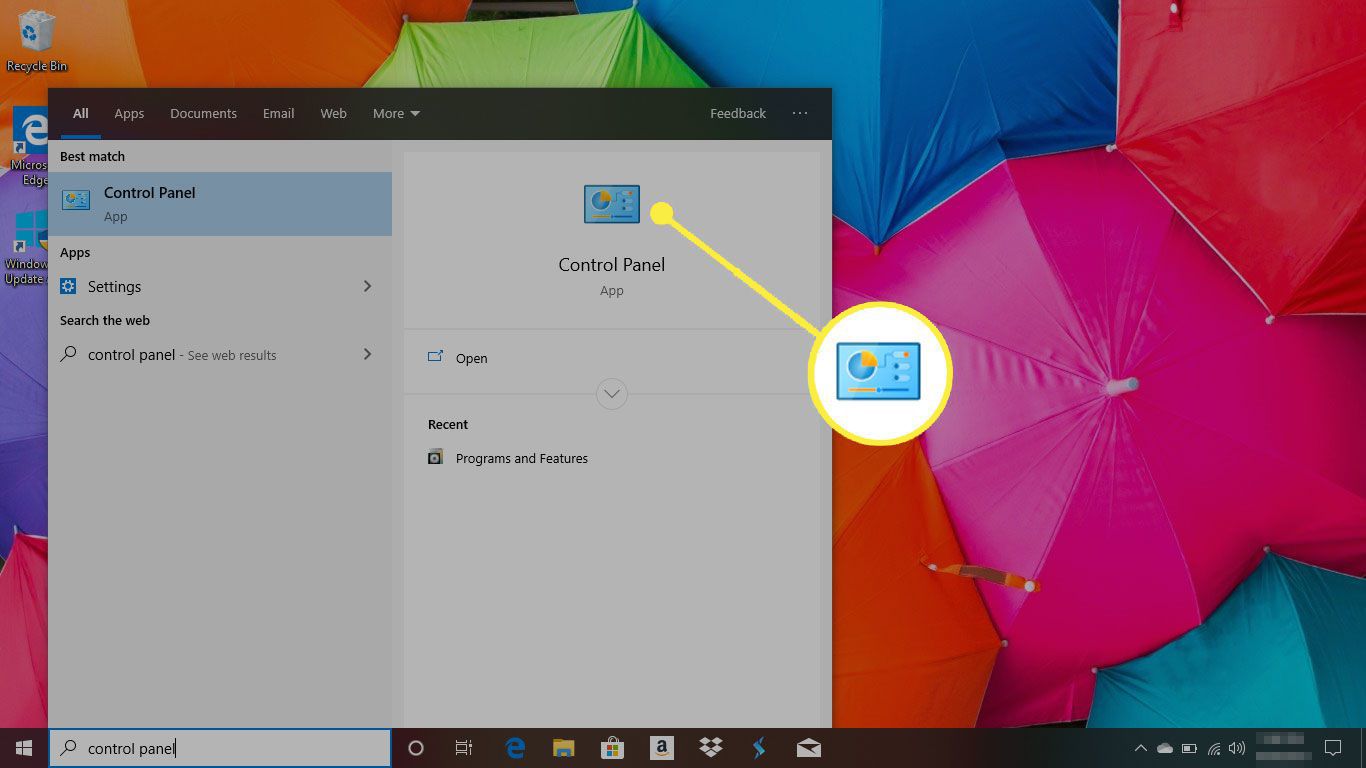Click the Dropbox taskbar icon
The width and height of the screenshot is (1366, 768).
point(711,748)
